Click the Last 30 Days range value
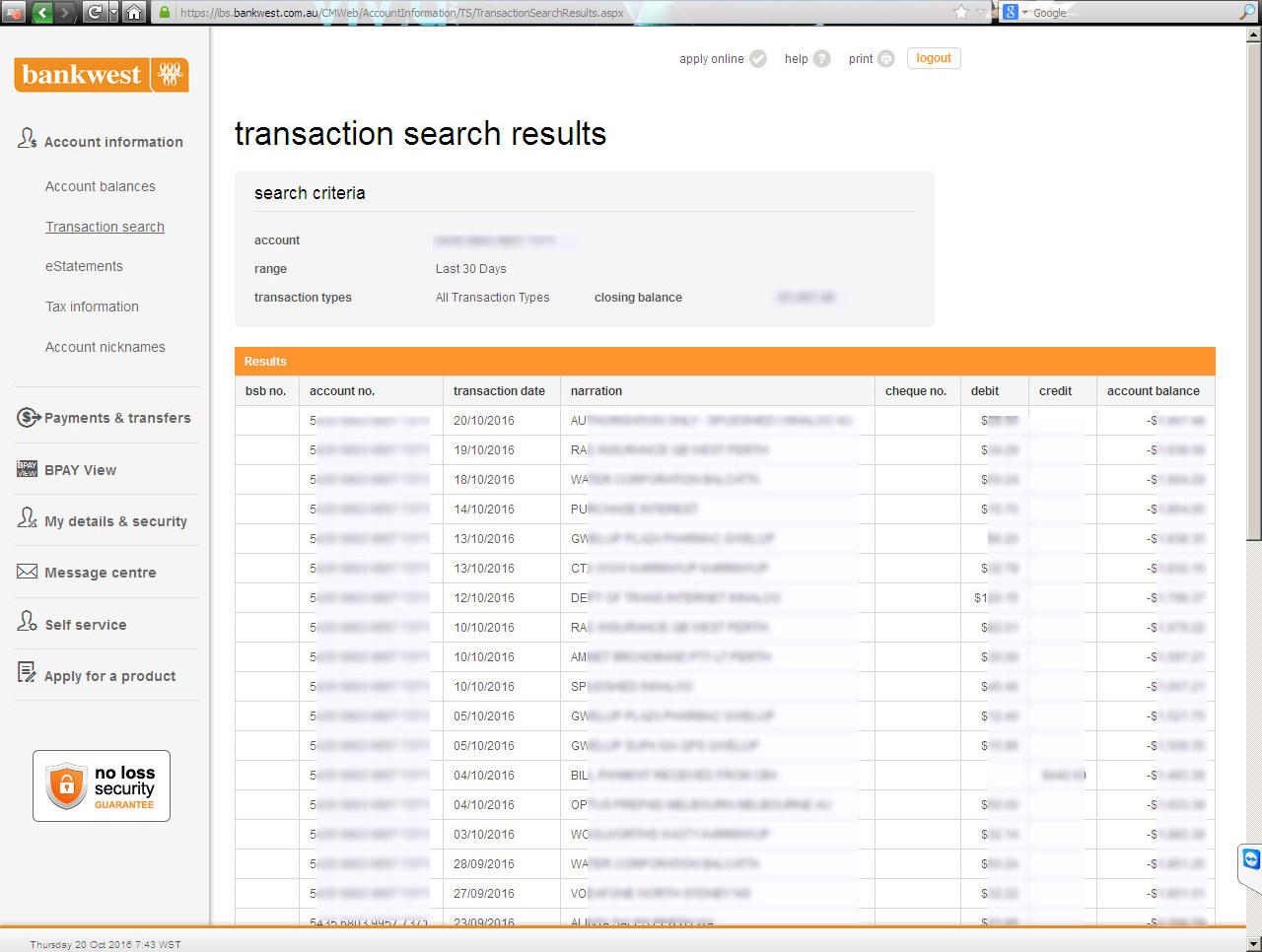The height and width of the screenshot is (952, 1262). pyautogui.click(x=471, y=269)
